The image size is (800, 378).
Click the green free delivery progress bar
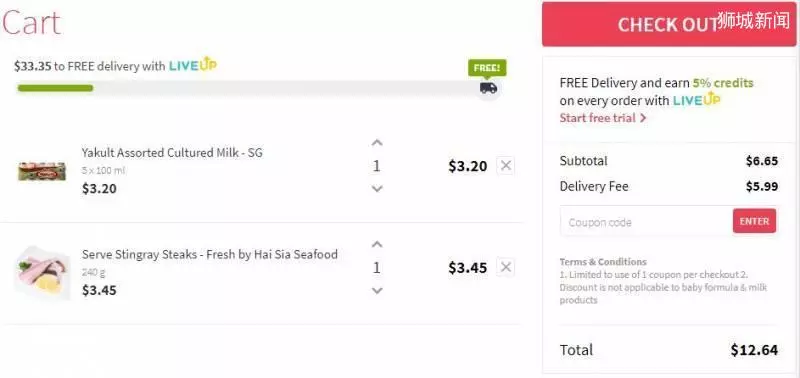pyautogui.click(x=55, y=88)
